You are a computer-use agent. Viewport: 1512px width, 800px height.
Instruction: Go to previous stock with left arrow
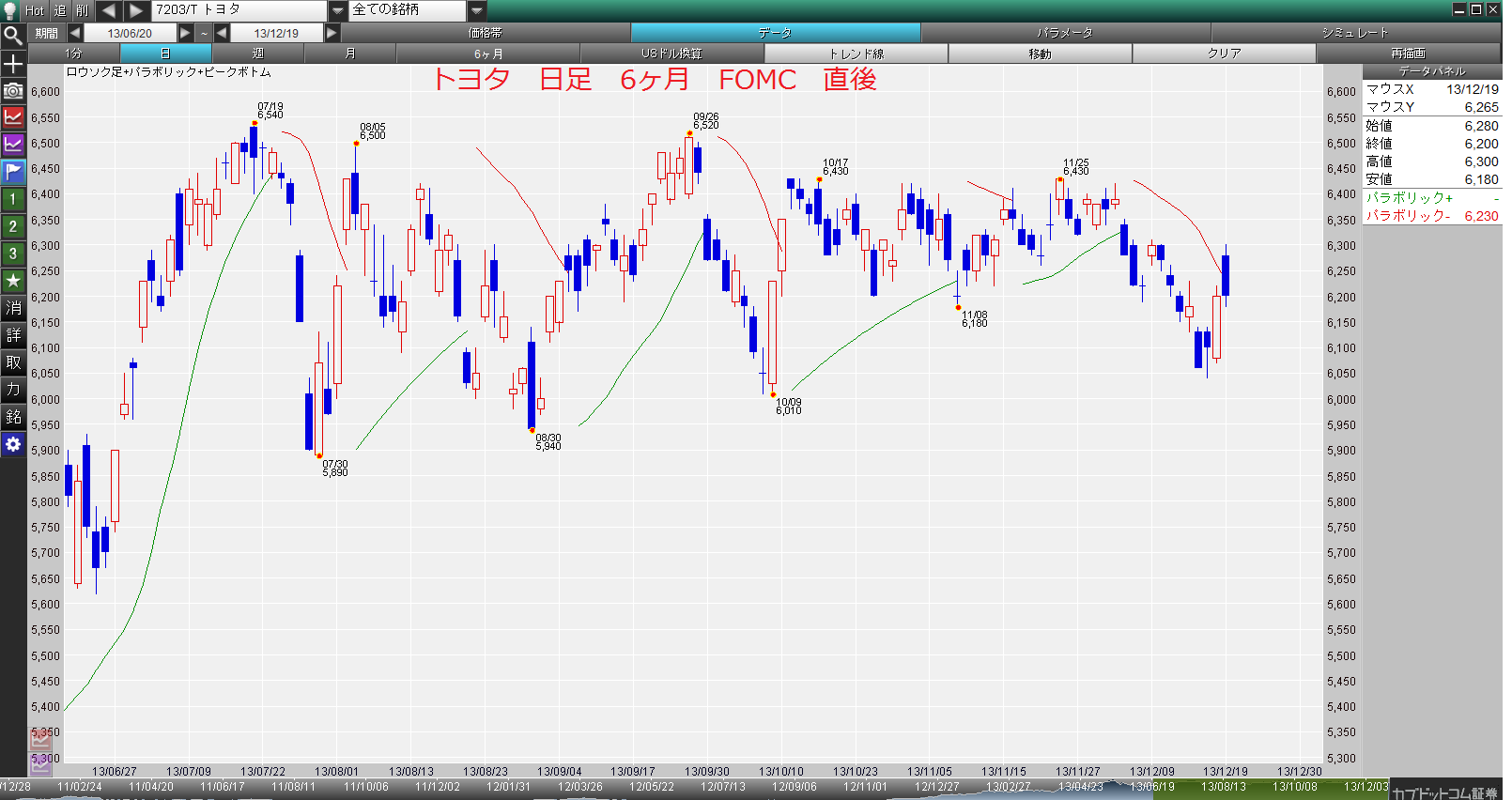pos(108,10)
